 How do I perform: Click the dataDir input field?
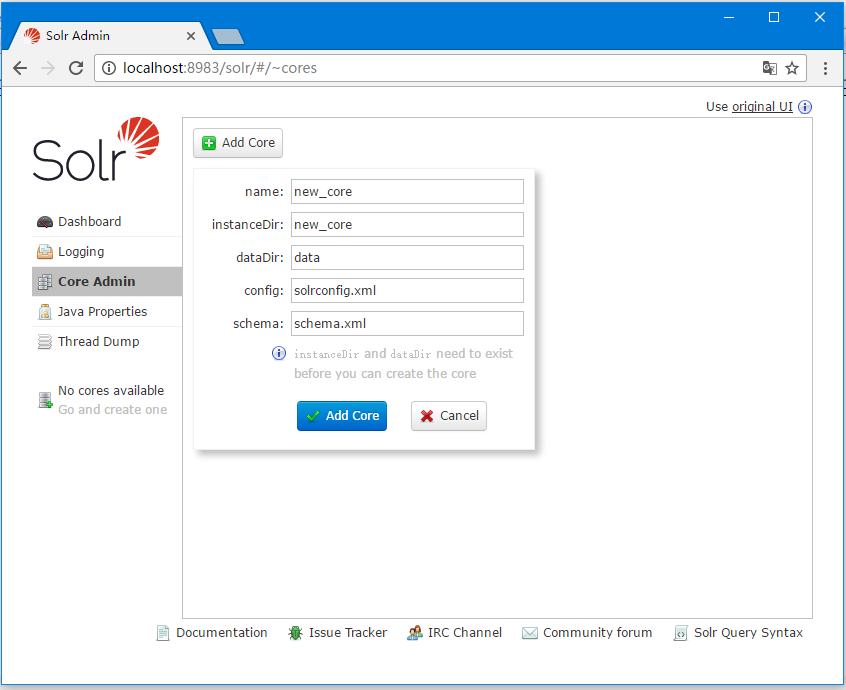pyautogui.click(x=407, y=257)
